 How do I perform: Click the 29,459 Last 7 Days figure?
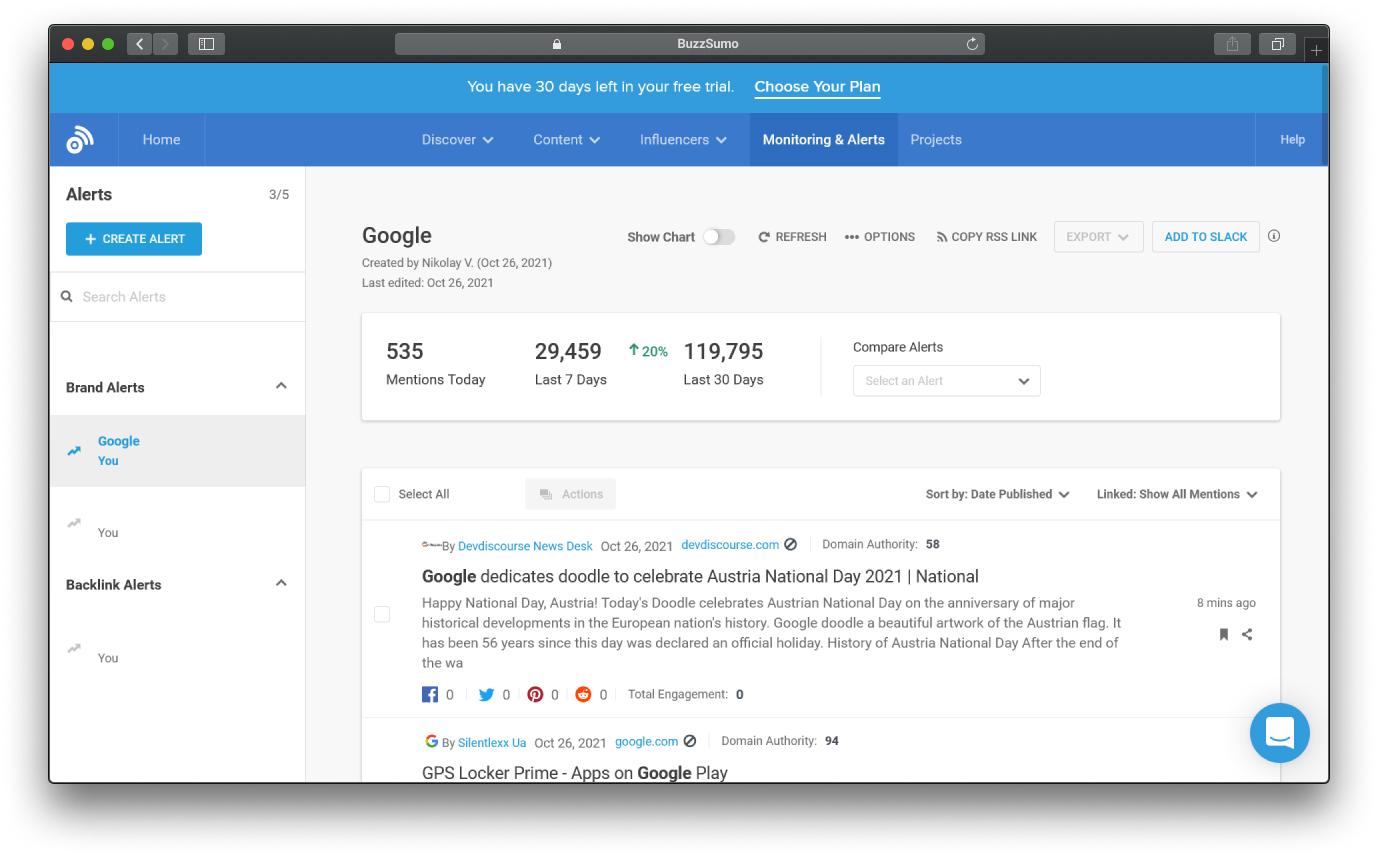tap(568, 352)
